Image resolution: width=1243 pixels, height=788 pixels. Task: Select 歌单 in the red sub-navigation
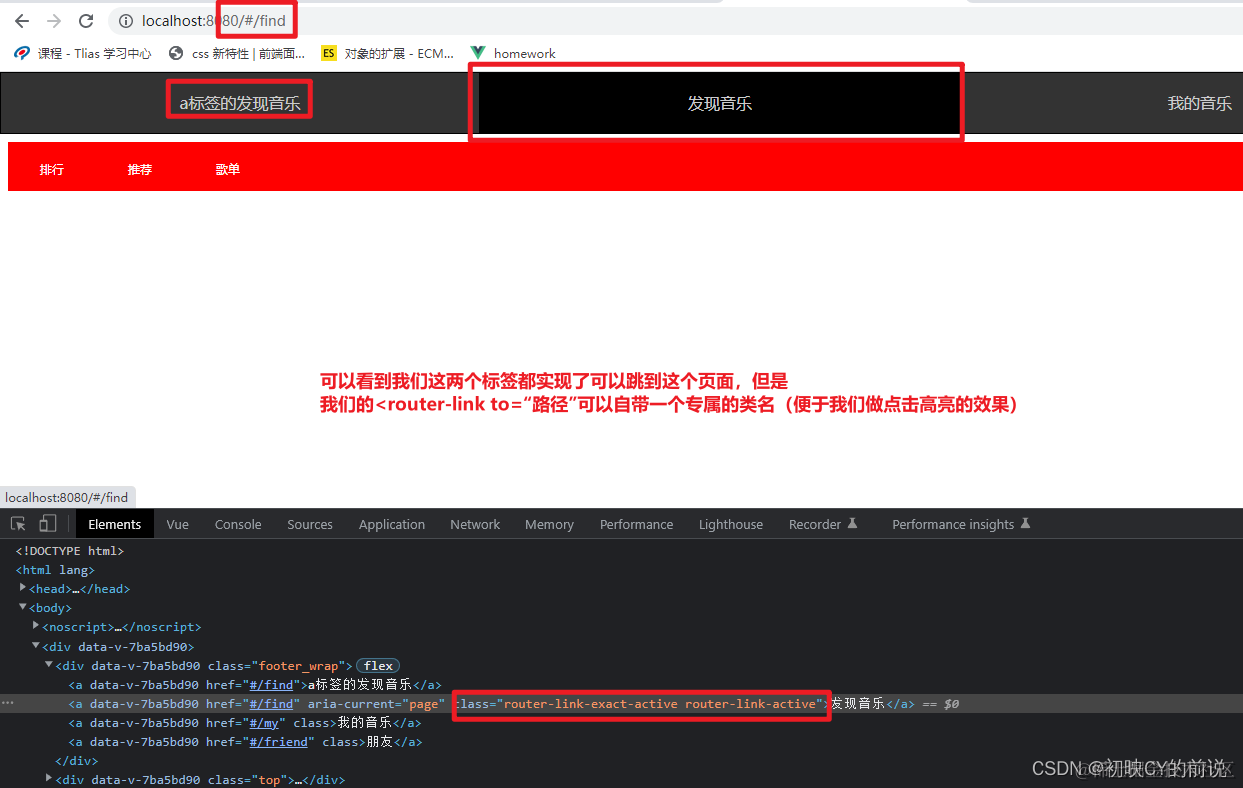click(x=228, y=170)
